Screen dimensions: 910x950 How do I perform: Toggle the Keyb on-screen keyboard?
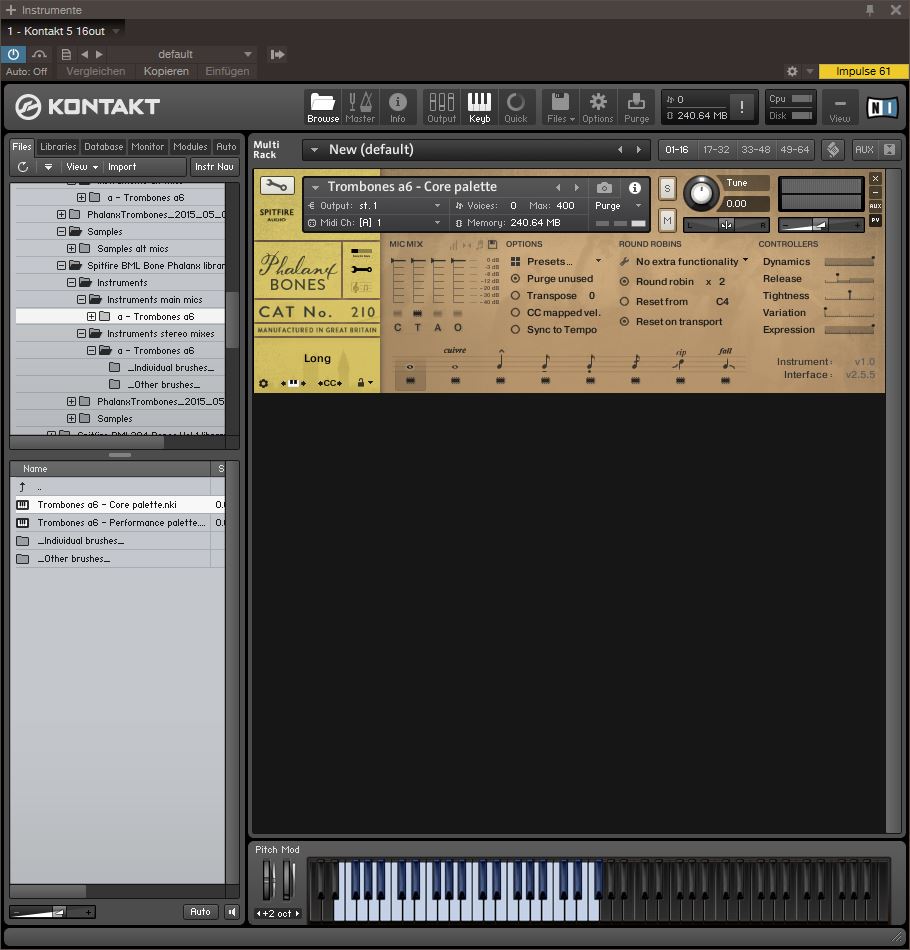point(479,107)
